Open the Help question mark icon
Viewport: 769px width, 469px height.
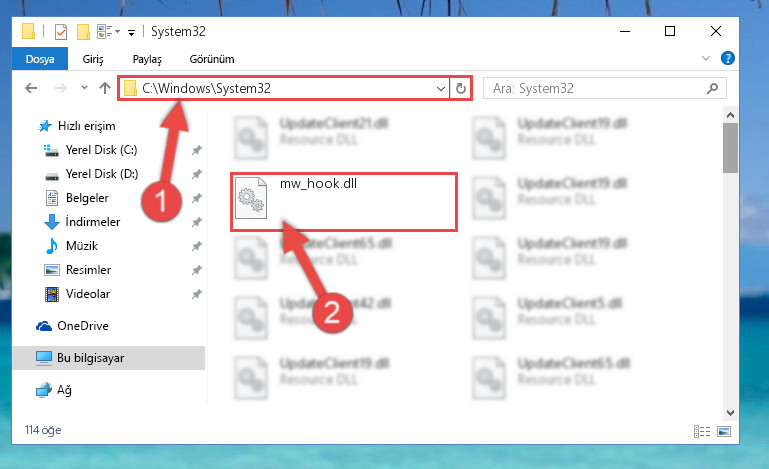tap(728, 58)
